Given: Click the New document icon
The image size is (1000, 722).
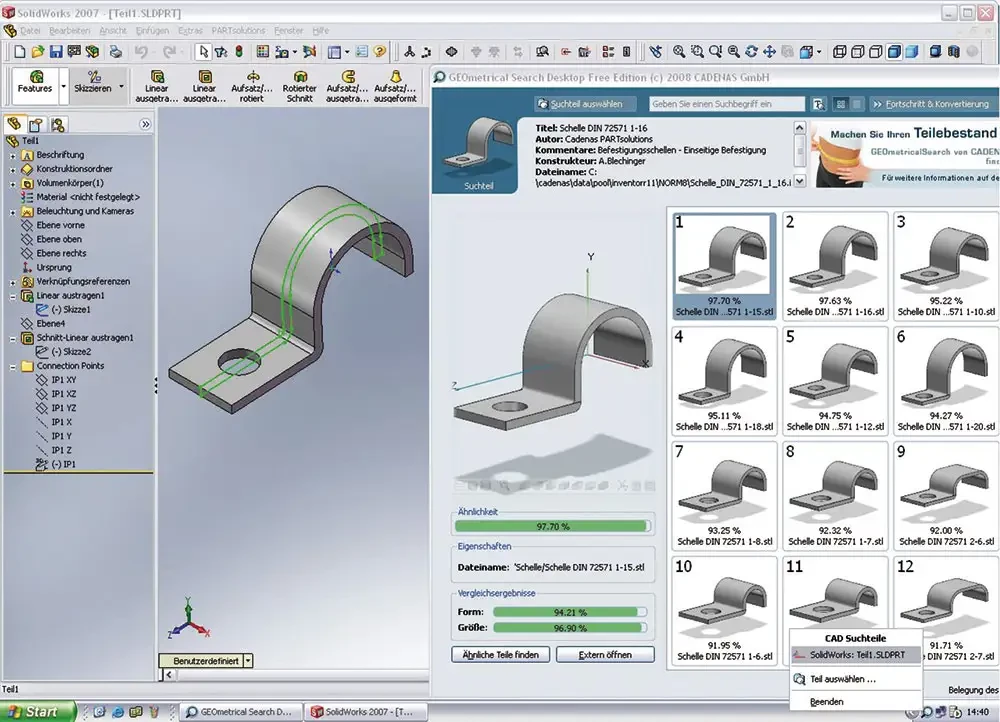Looking at the screenshot, I should 20,52.
